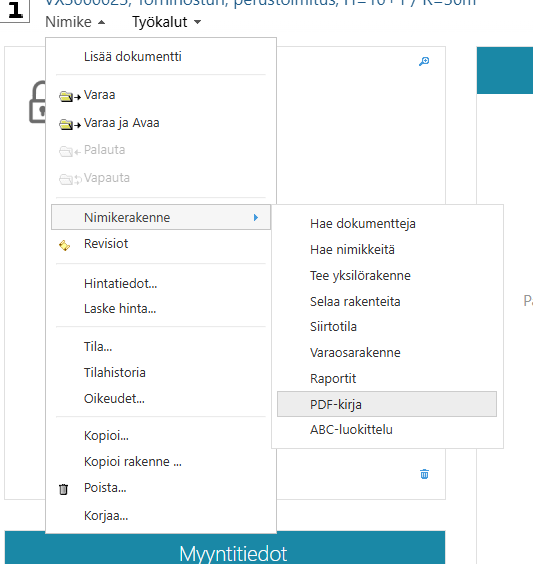Click the Poista trash icon
The width and height of the screenshot is (533, 564).
click(63, 489)
